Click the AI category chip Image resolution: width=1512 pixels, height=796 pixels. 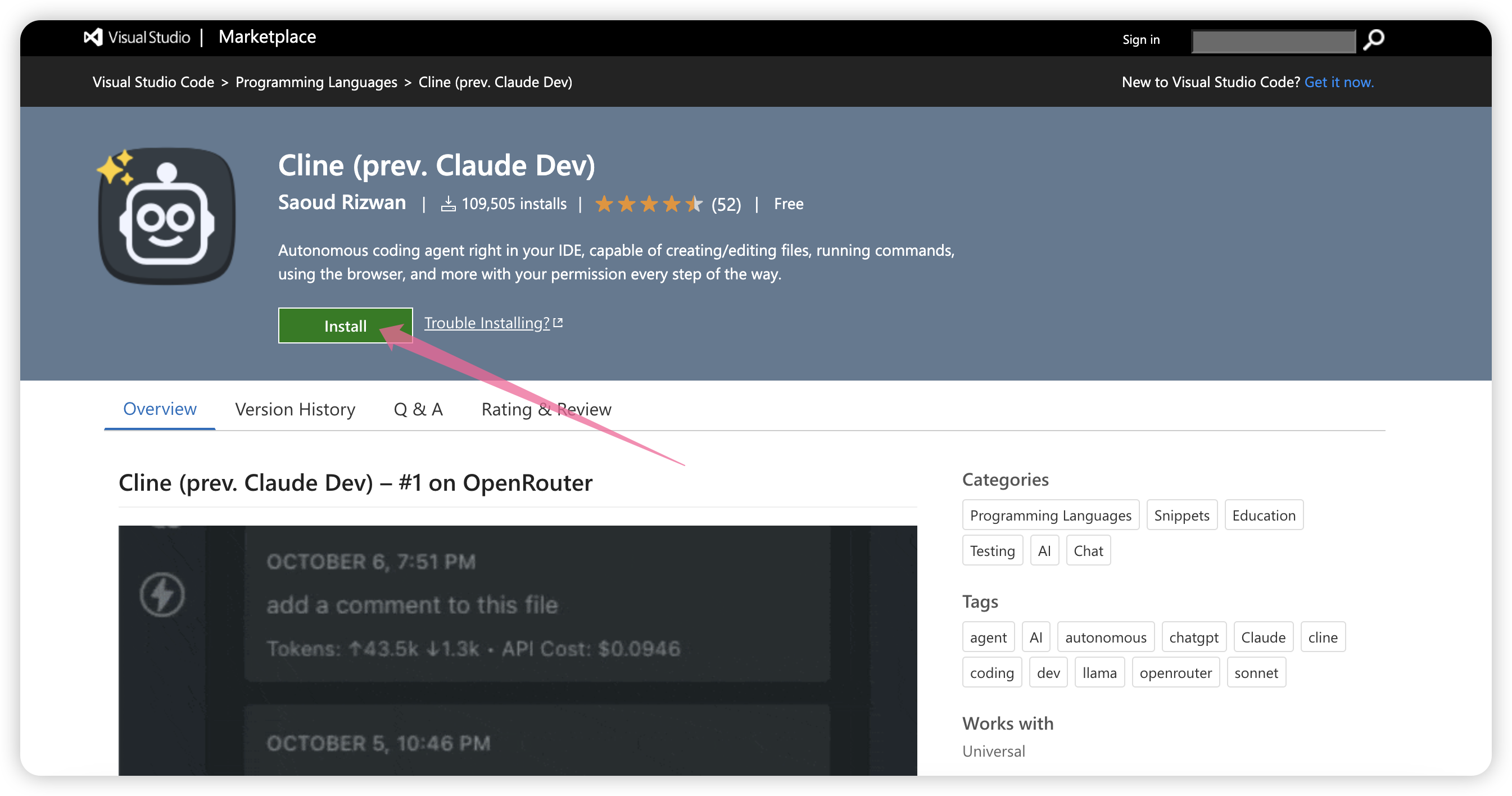coord(1044,550)
